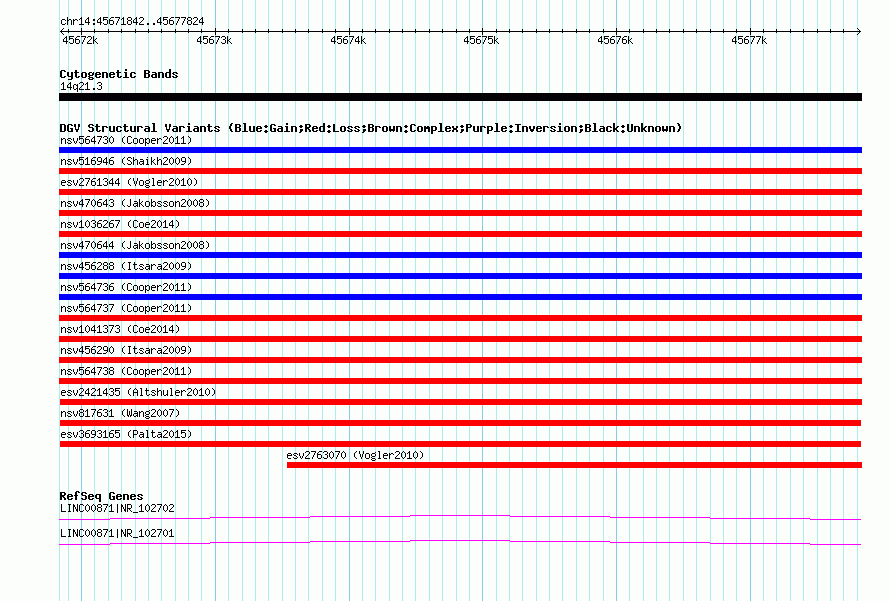The height and width of the screenshot is (601, 890).
Task: Click the DGV Structural Variants track title
Action: (371, 128)
